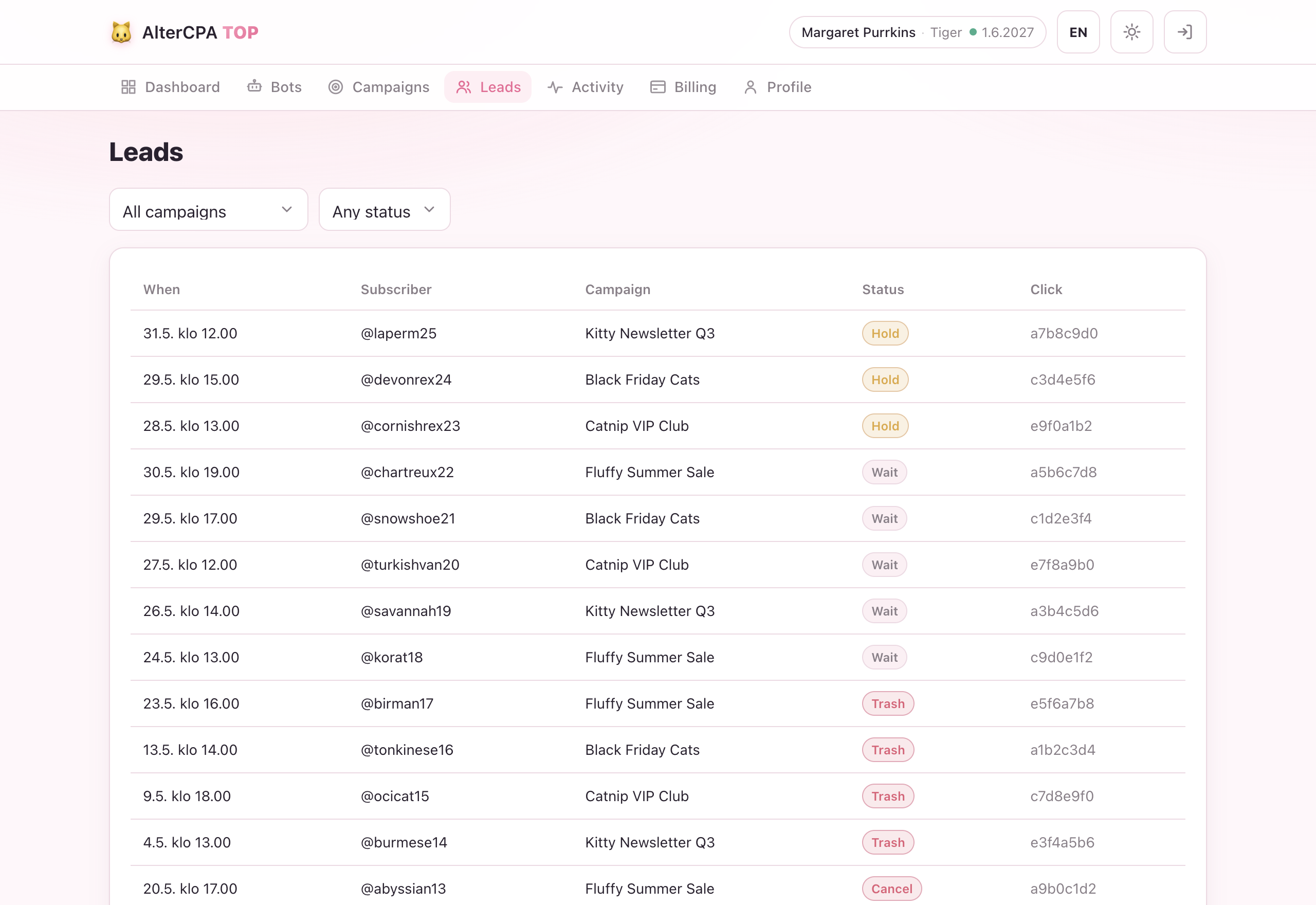Click the Wait badge for @turkishvan20
The height and width of the screenshot is (905, 1316).
(x=884, y=565)
